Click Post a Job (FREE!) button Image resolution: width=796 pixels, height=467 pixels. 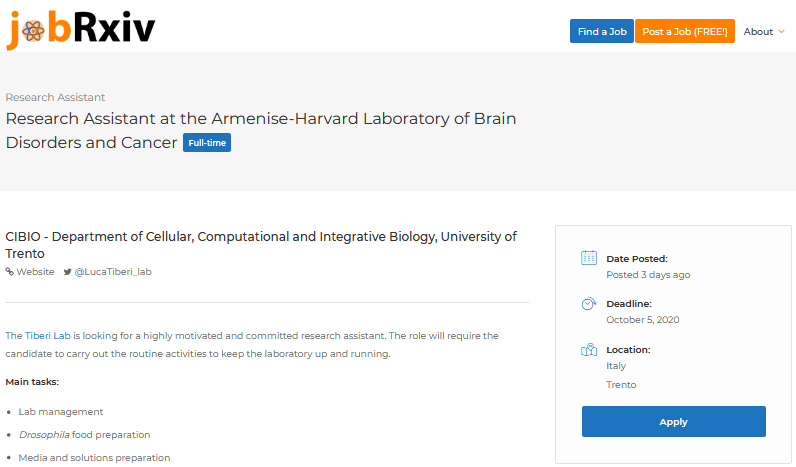coord(685,31)
